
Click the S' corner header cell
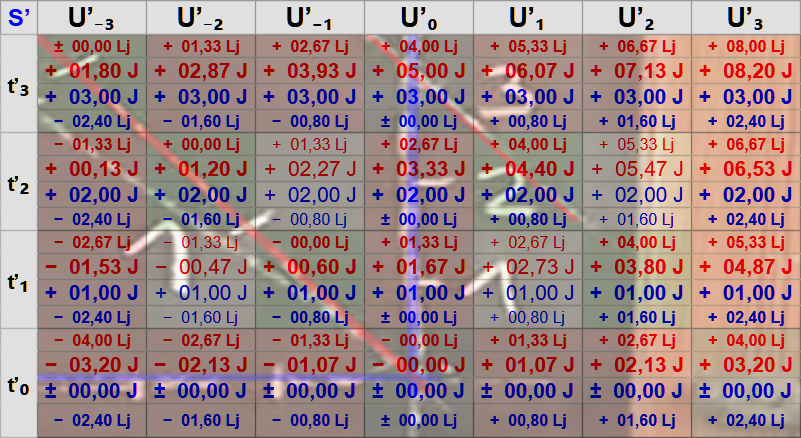click(x=18, y=17)
